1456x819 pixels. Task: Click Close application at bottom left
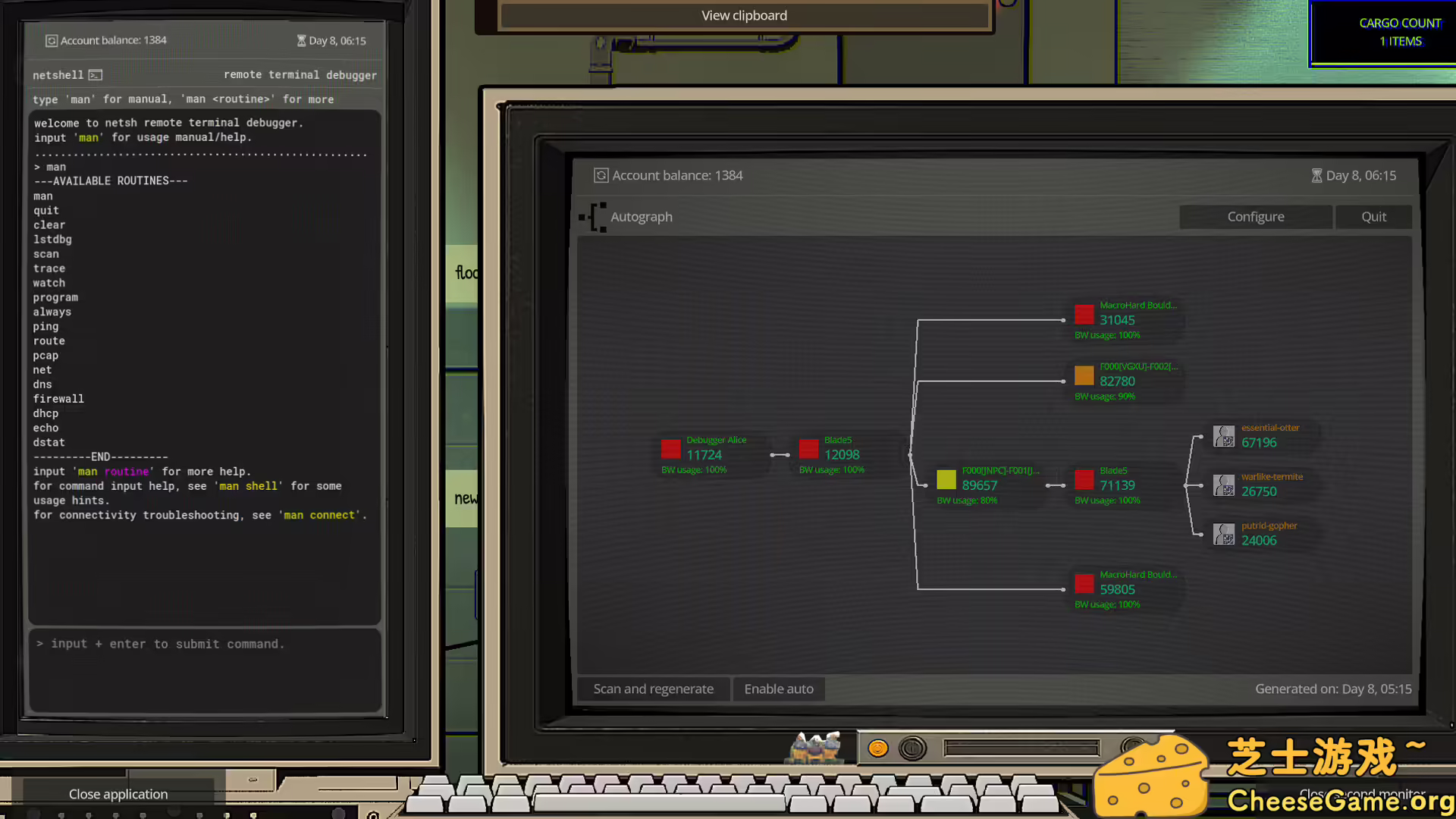click(x=118, y=794)
